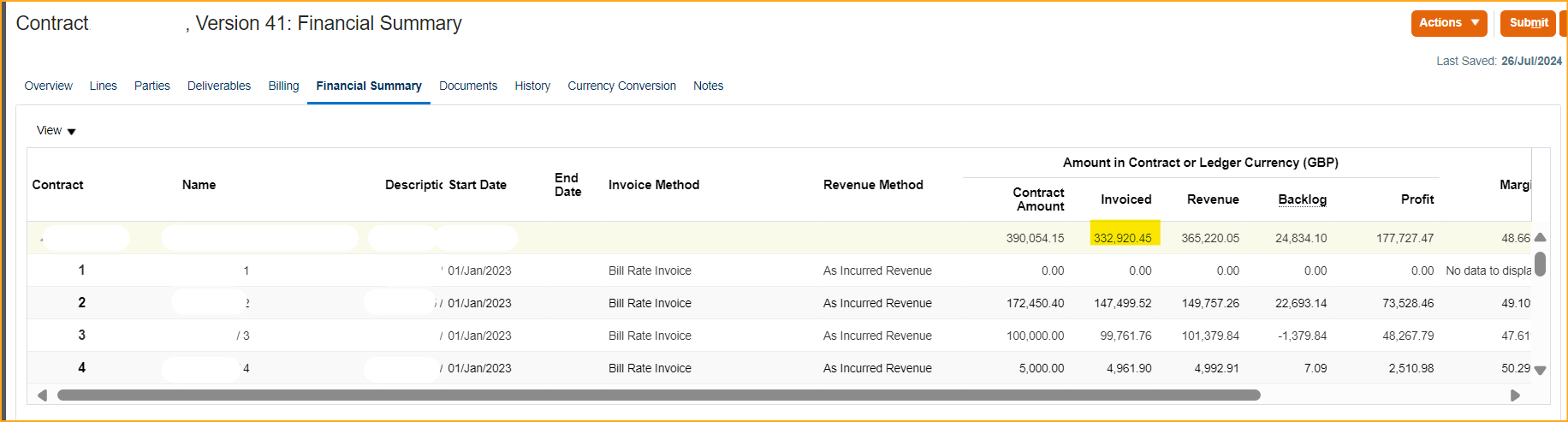Expand the View menu

tap(56, 131)
